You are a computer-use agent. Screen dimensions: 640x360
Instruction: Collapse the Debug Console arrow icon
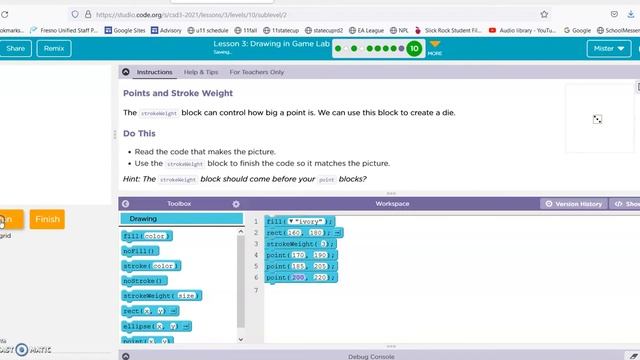pos(126,356)
